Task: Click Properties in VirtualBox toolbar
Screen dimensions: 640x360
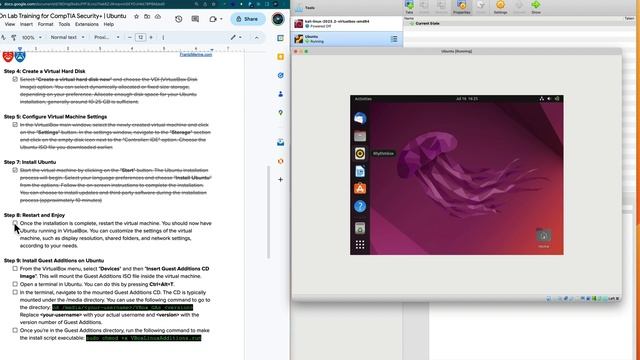Action: tap(462, 7)
